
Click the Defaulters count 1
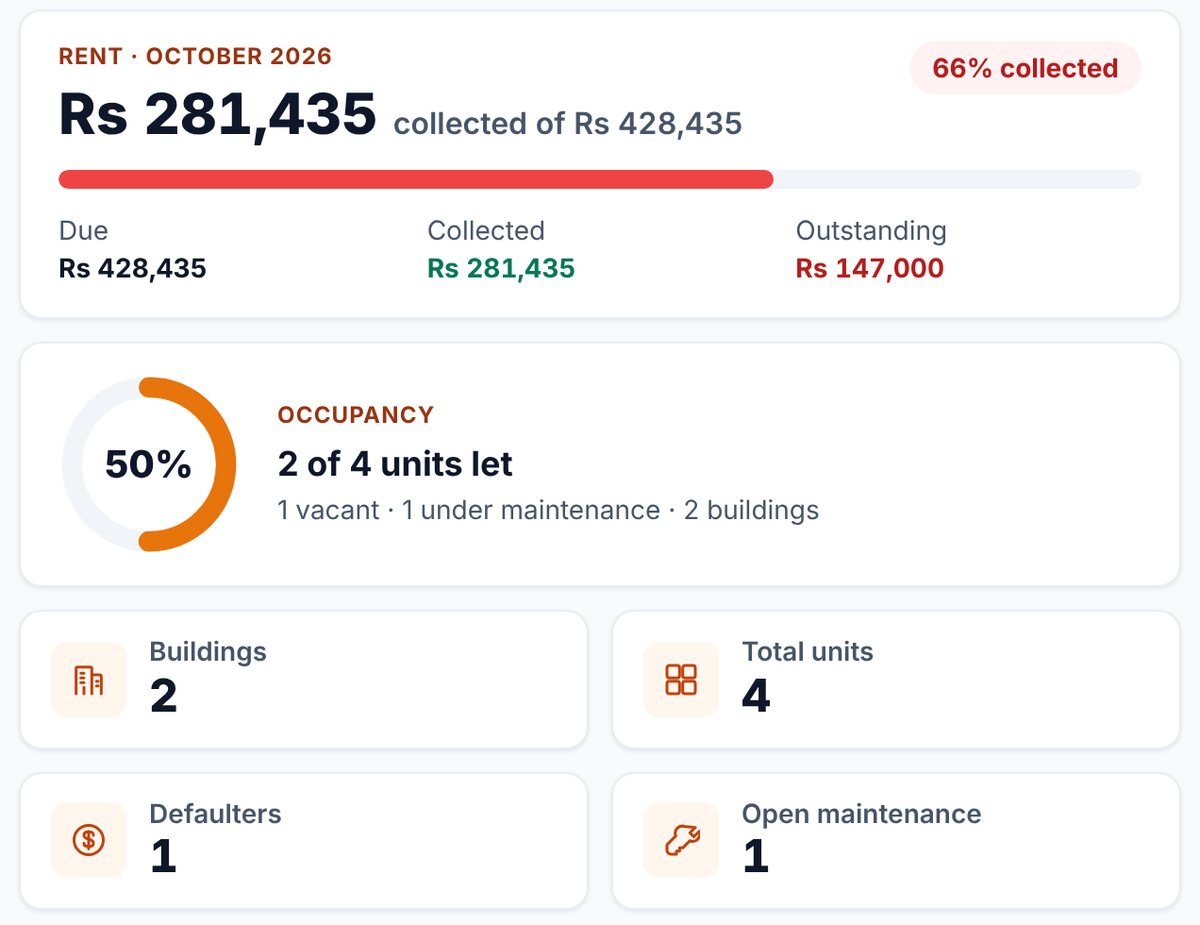(164, 857)
